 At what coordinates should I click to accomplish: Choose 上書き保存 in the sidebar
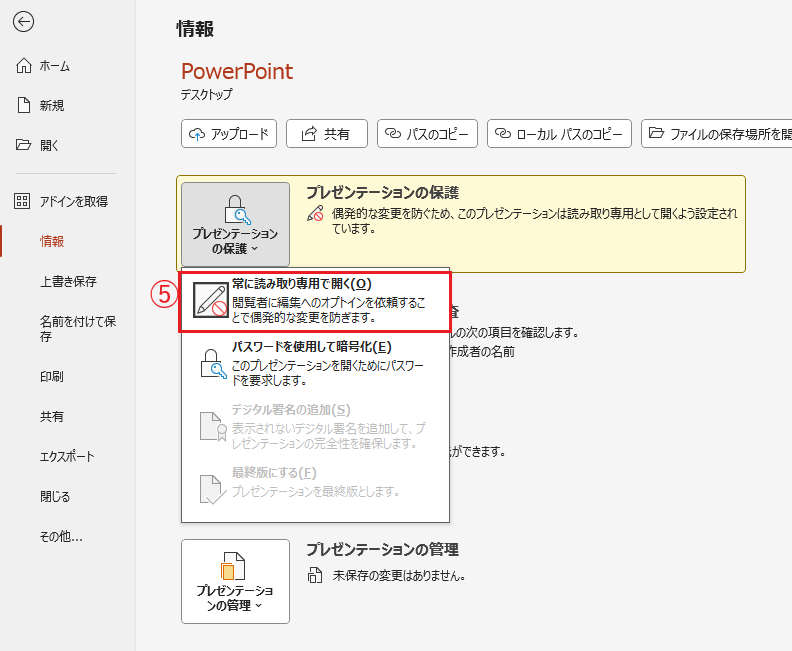coord(68,281)
